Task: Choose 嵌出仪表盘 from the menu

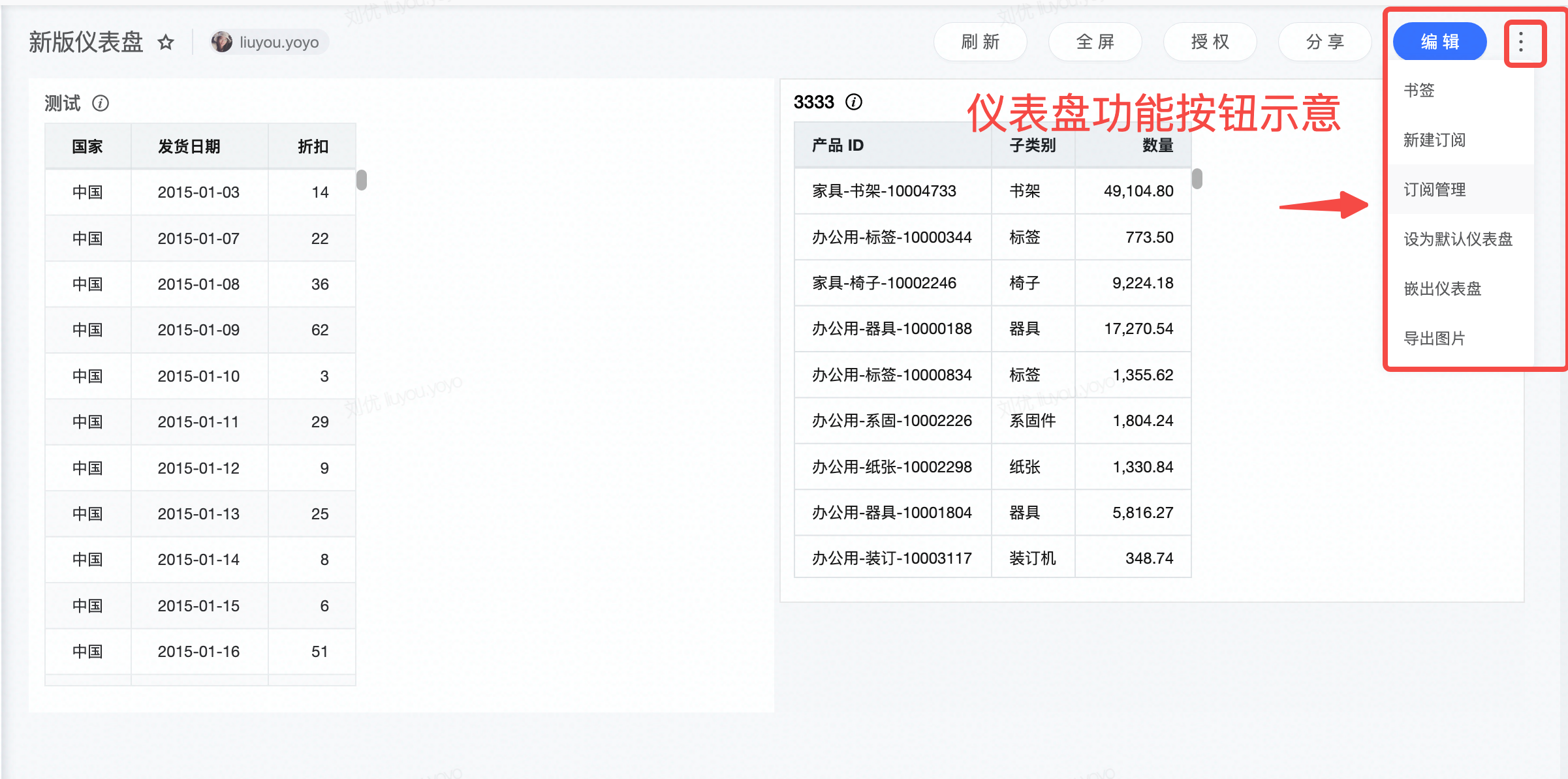Action: pyautogui.click(x=1442, y=288)
